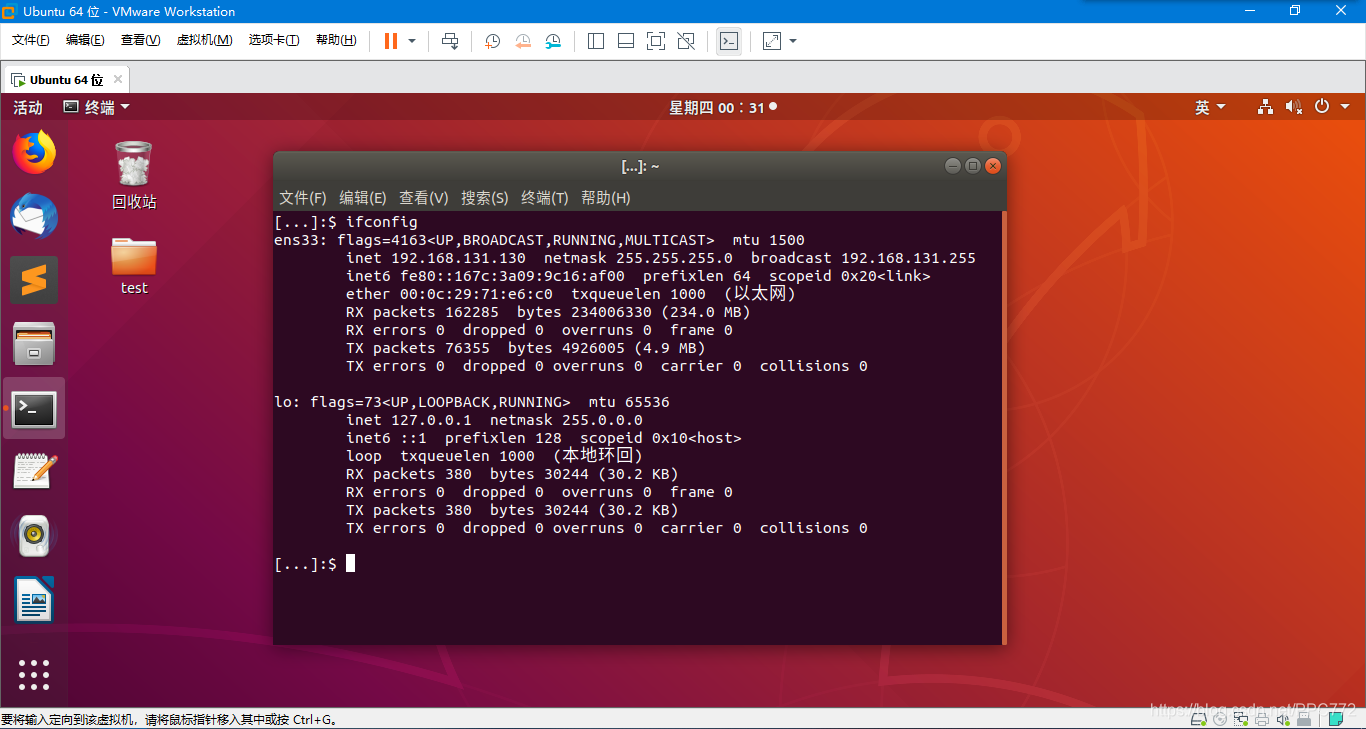1366x729 pixels.
Task: Open the snapshot manager icon
Action: 553,41
